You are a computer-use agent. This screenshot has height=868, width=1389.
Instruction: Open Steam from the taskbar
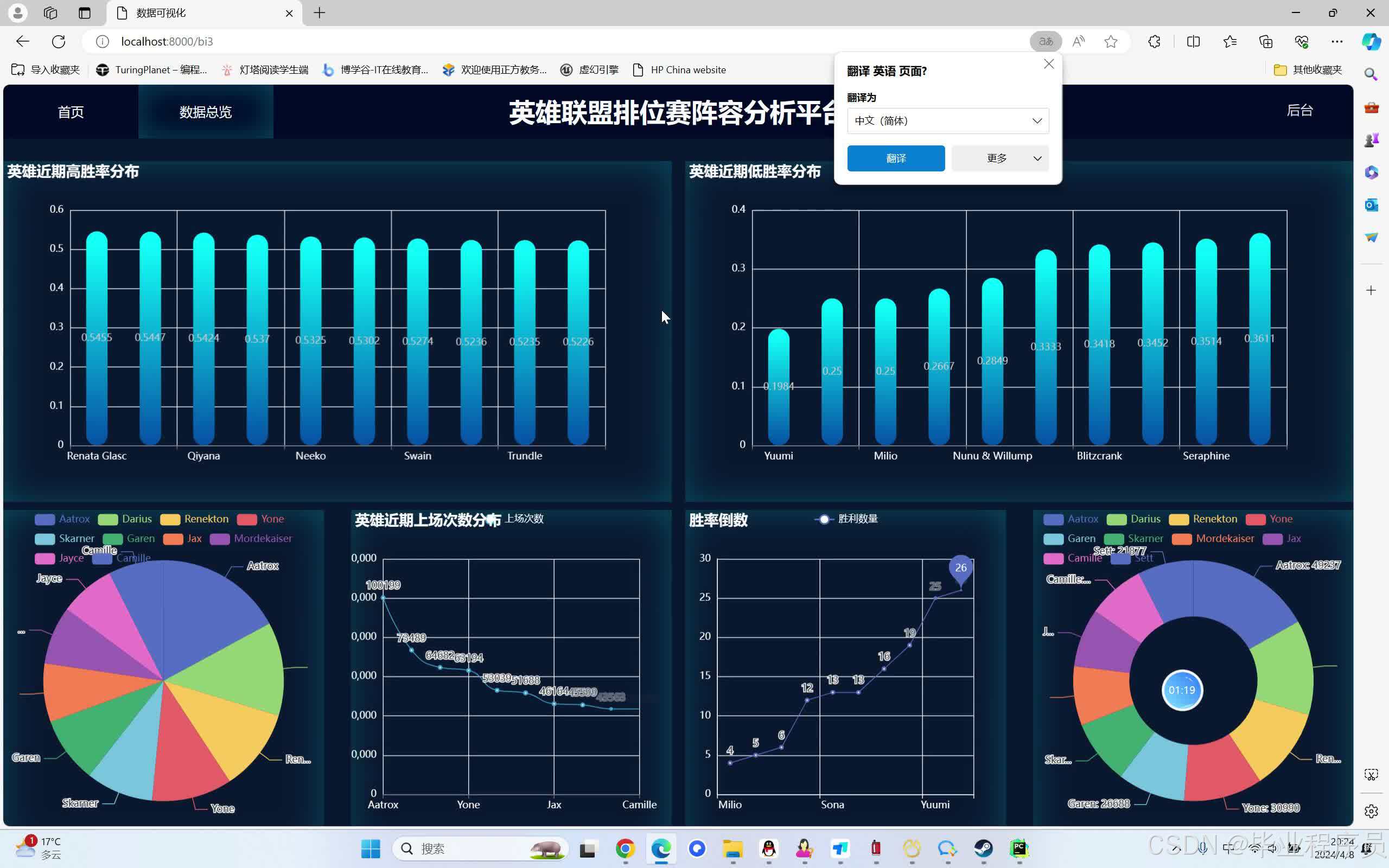pyautogui.click(x=983, y=848)
